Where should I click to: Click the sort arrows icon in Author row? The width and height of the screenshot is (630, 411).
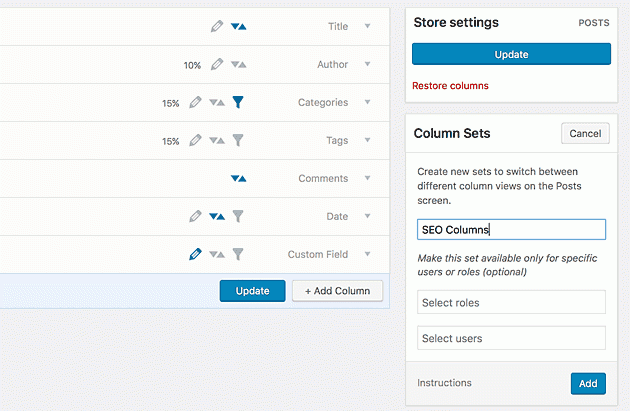[238, 64]
